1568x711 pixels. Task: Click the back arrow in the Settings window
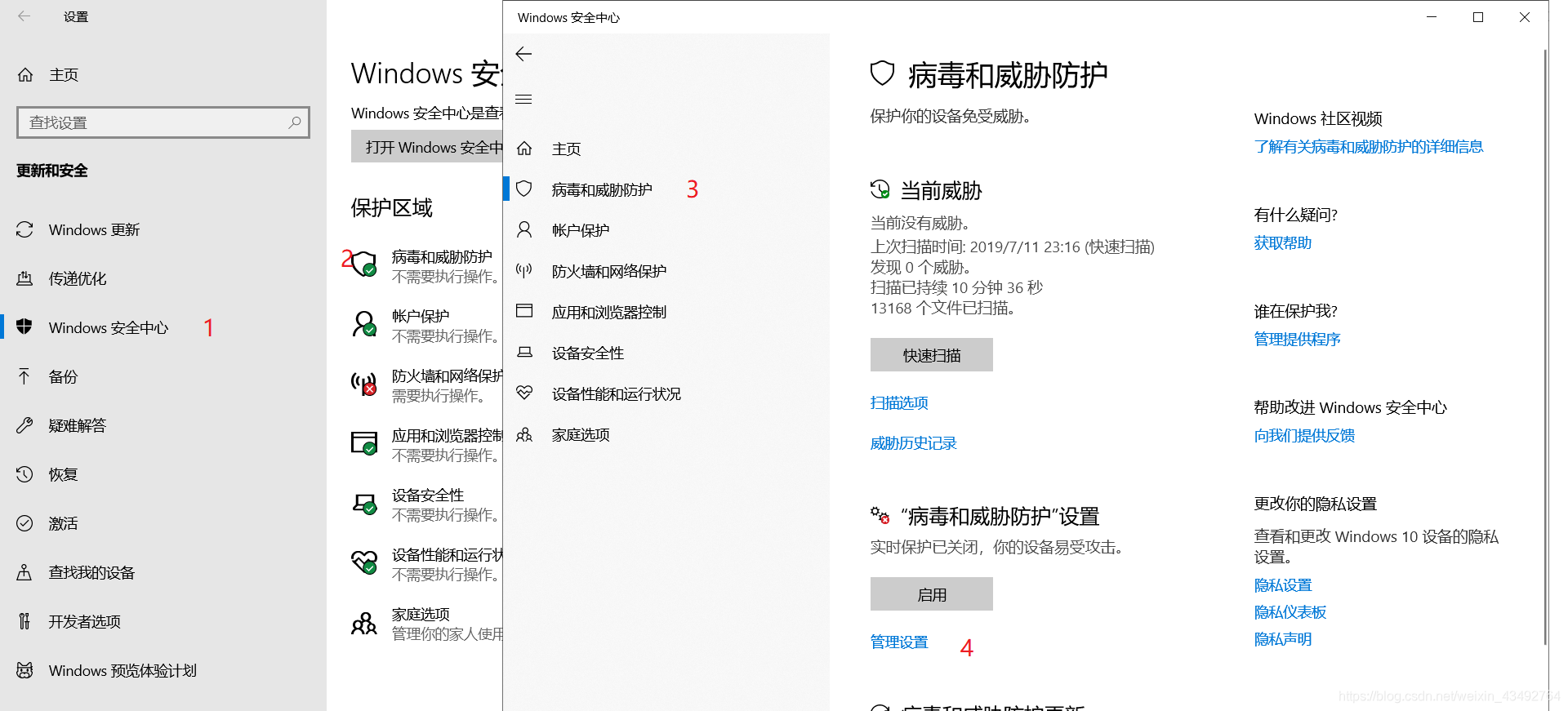(x=24, y=16)
